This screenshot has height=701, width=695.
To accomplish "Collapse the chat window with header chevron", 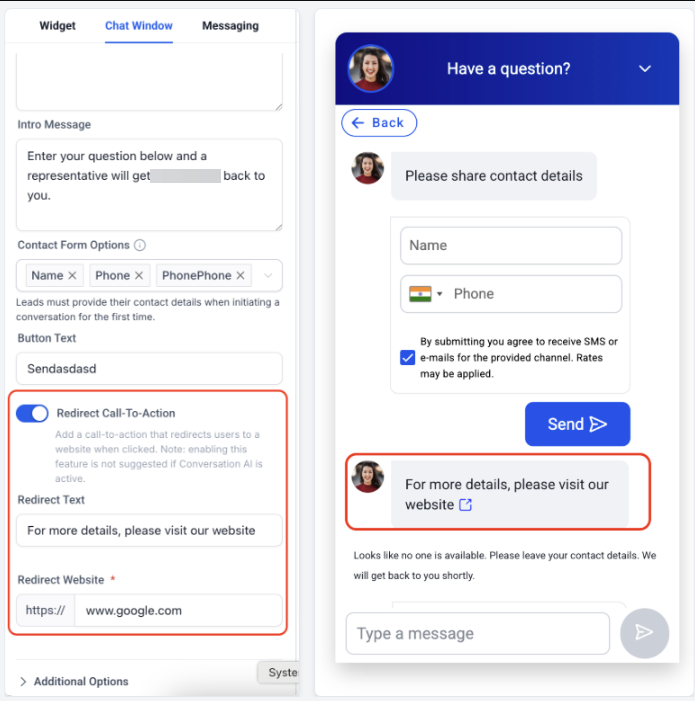I will coord(644,69).
